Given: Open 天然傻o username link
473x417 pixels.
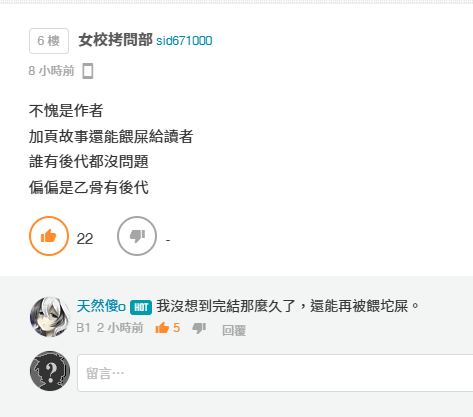Looking at the screenshot, I should (x=101, y=306).
